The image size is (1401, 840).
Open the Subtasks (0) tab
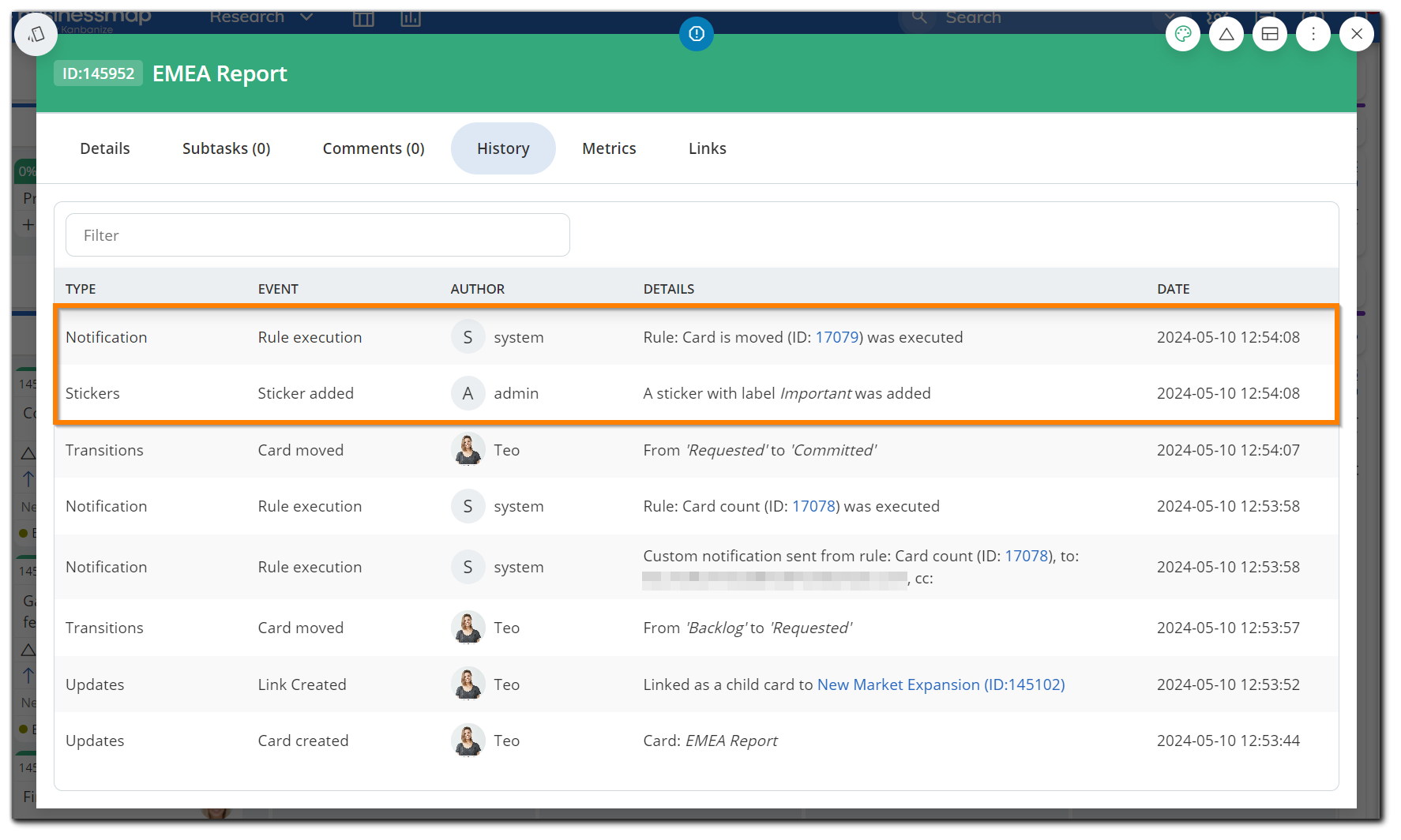pyautogui.click(x=226, y=148)
